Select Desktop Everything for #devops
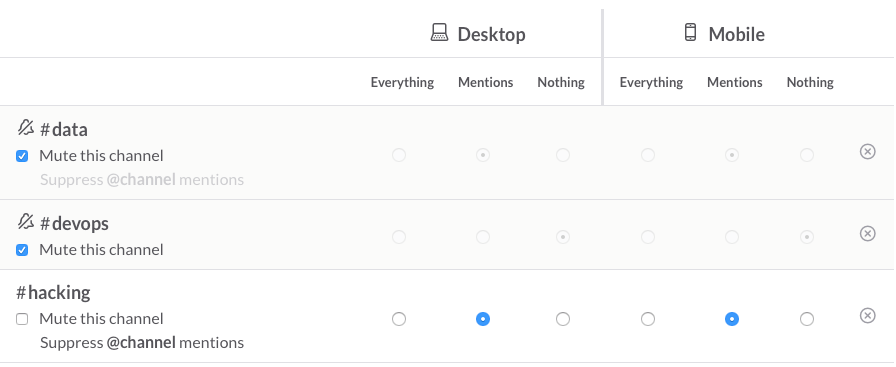896x367 pixels. [x=399, y=237]
